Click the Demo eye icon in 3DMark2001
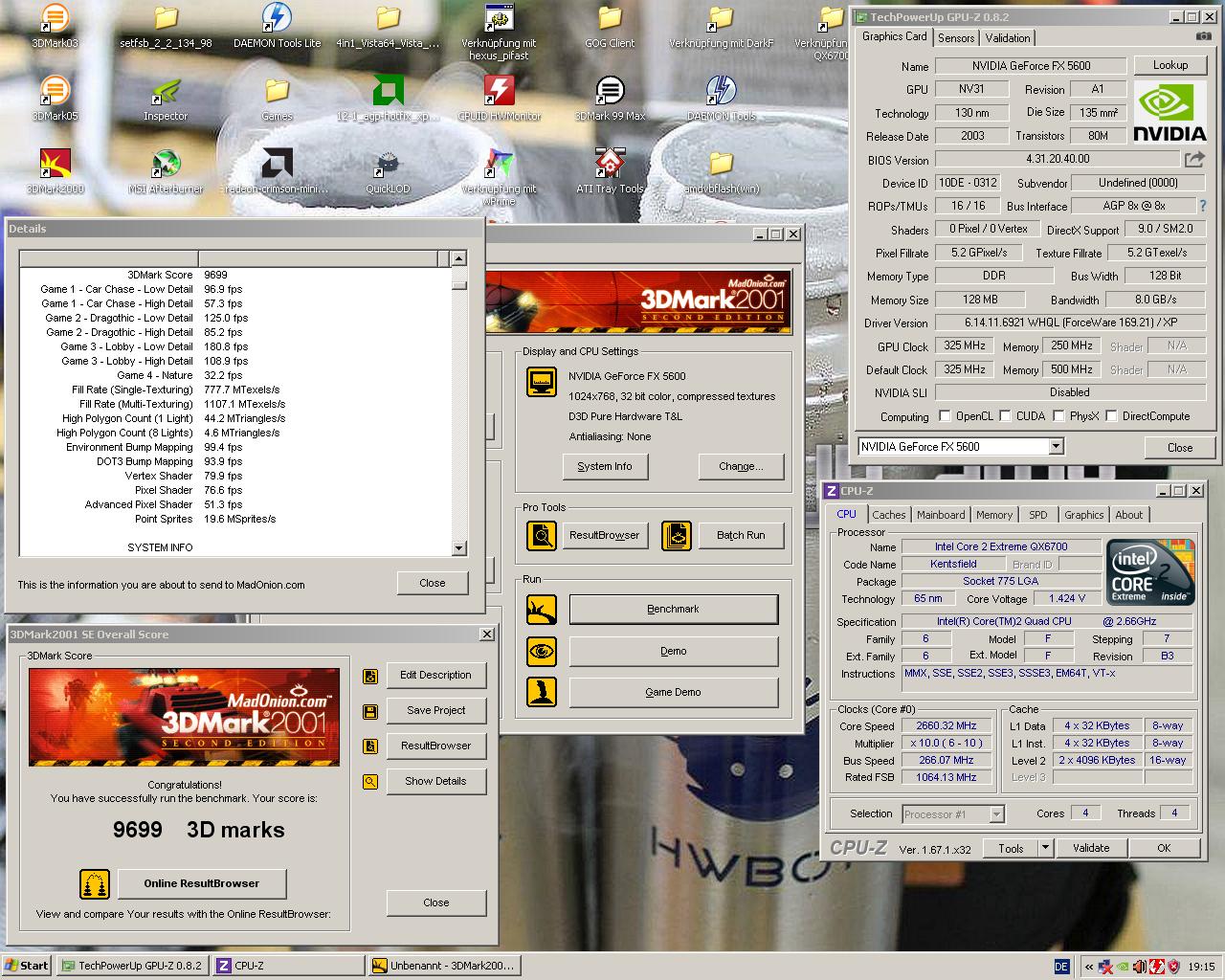This screenshot has width=1225, height=980. click(542, 651)
